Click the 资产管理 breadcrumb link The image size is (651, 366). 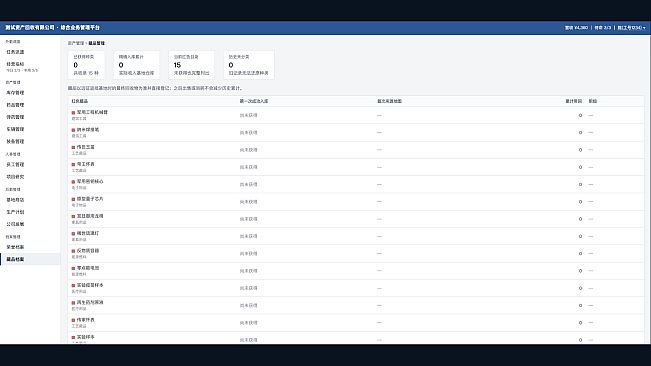pos(76,43)
